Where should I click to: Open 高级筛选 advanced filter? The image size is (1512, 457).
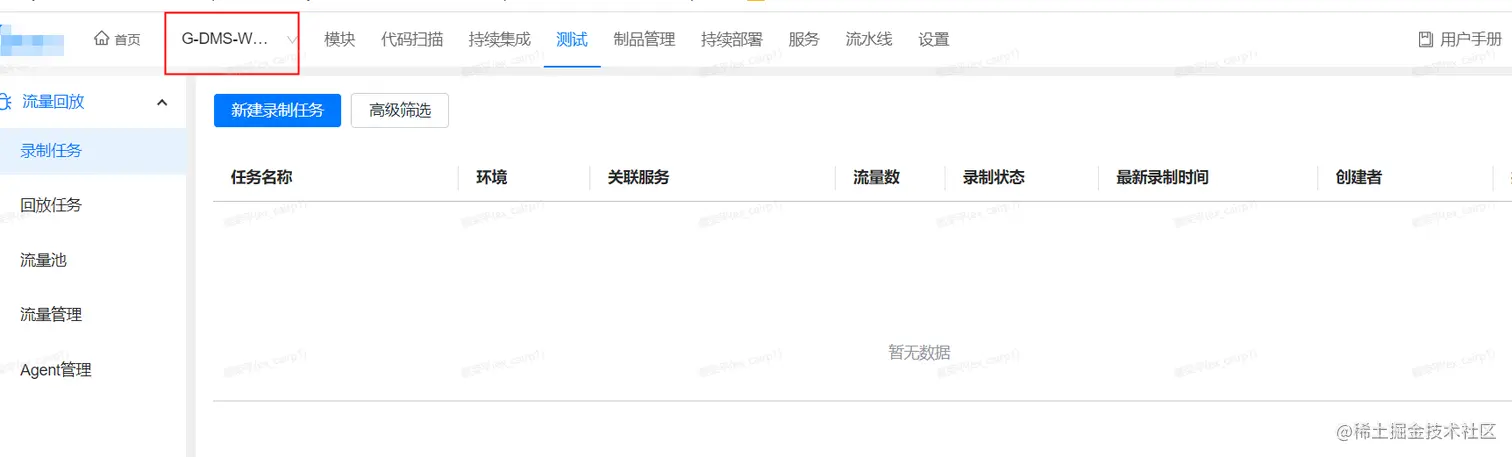coord(400,110)
